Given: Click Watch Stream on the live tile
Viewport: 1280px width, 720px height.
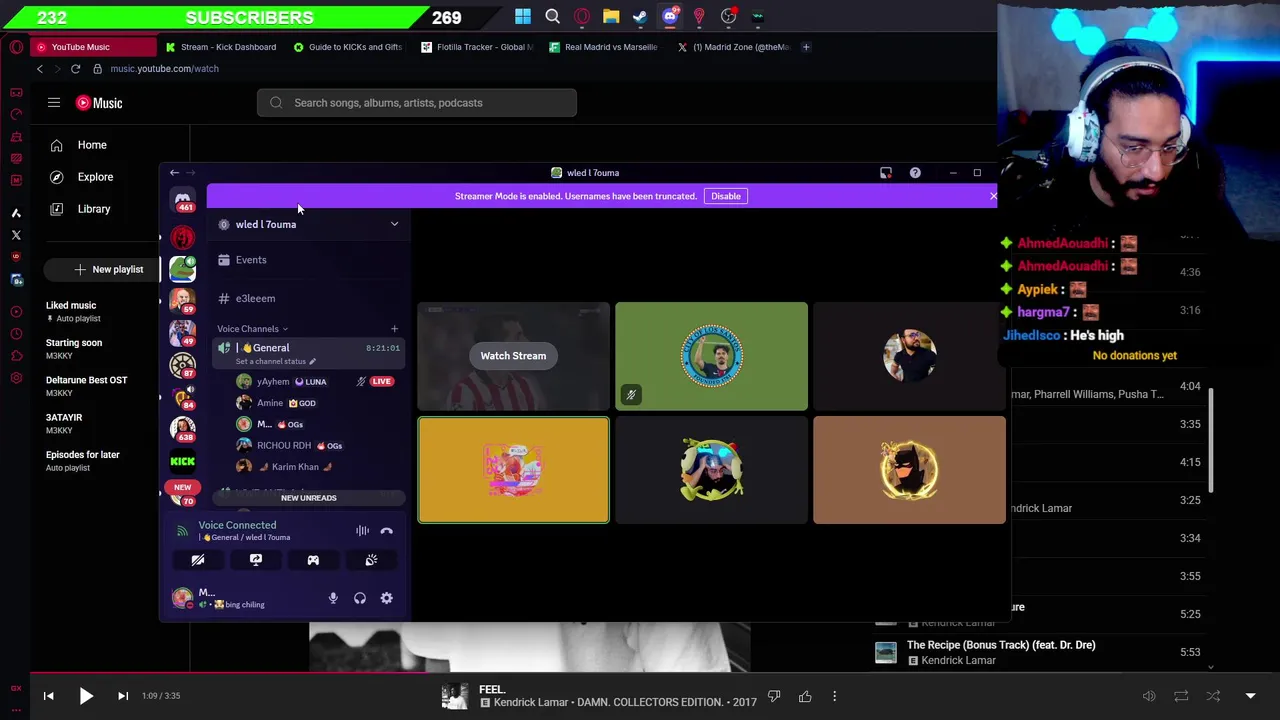Looking at the screenshot, I should (x=513, y=356).
